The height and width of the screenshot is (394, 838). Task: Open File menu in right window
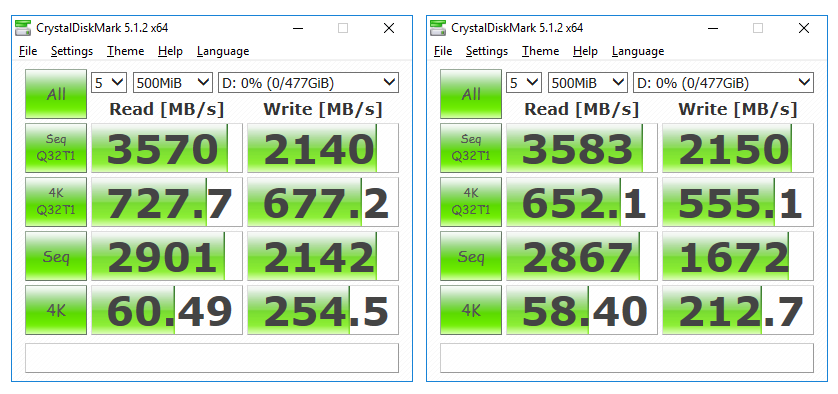click(x=443, y=51)
